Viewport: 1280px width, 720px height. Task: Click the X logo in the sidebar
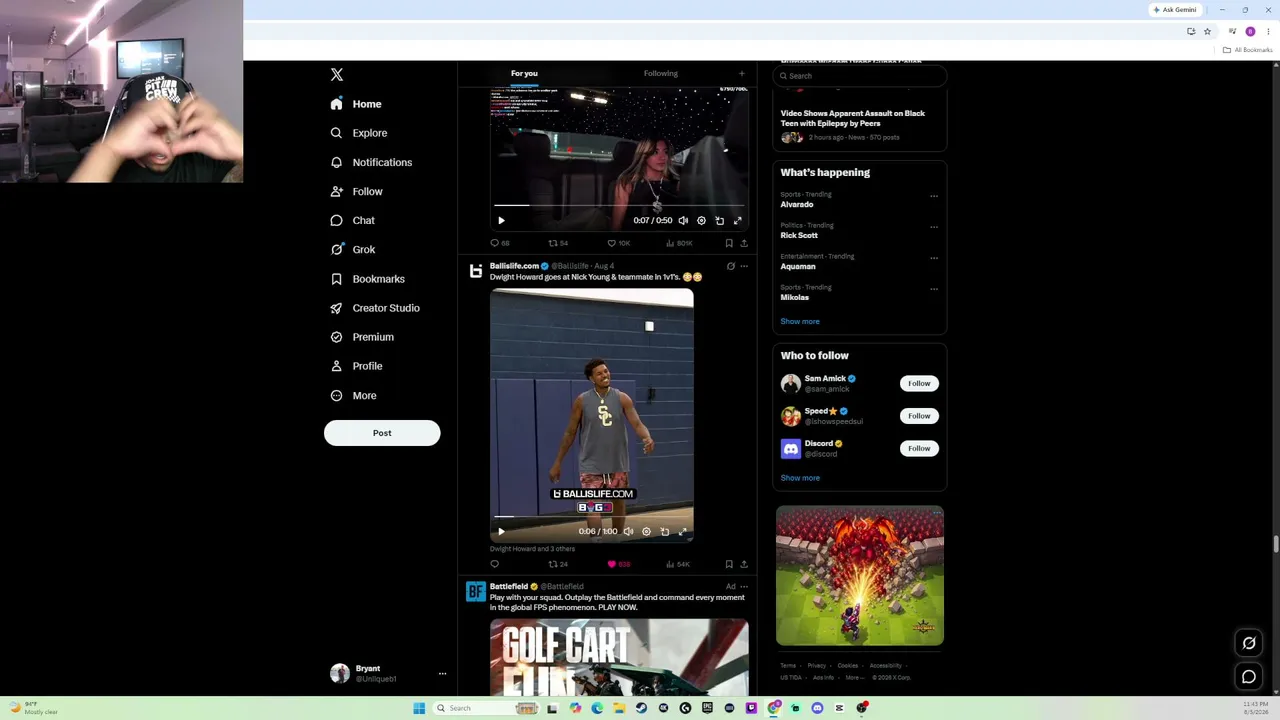337,75
